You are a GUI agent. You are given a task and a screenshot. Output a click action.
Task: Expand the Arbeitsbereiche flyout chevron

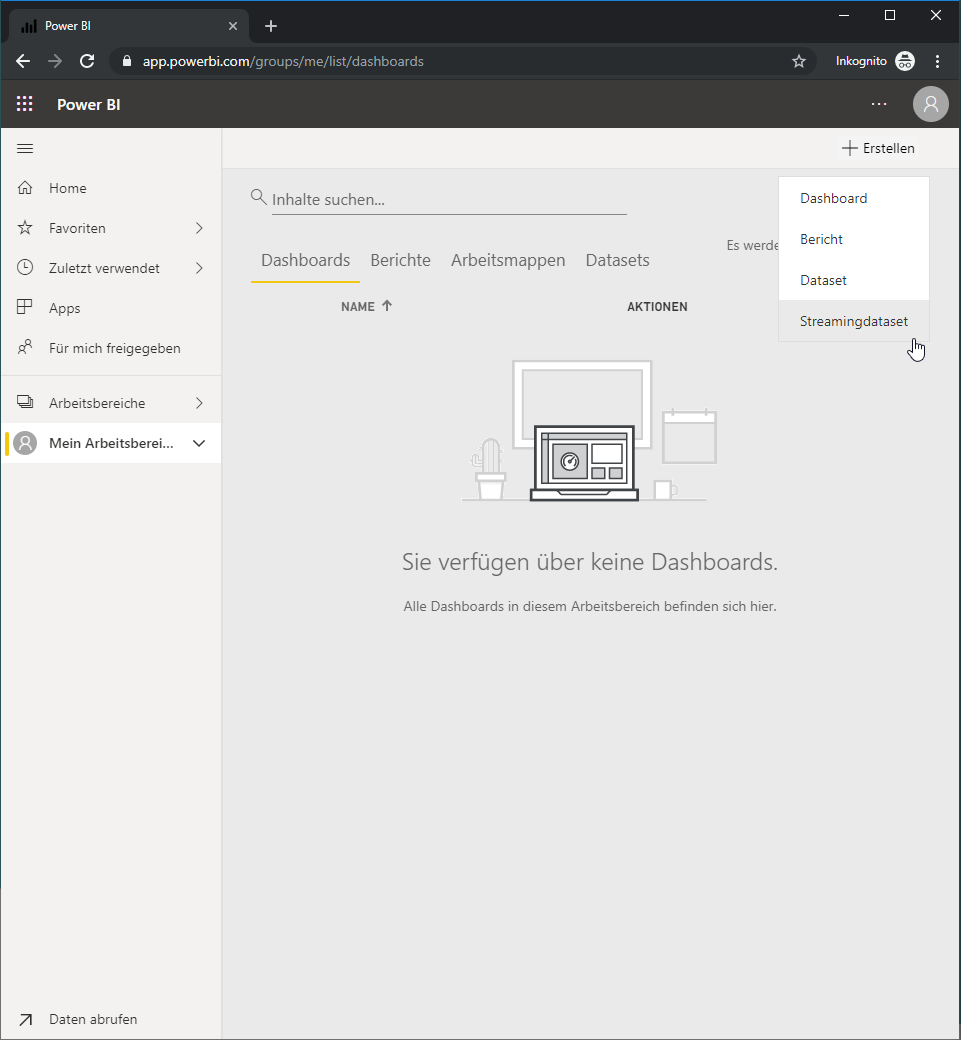tap(199, 403)
